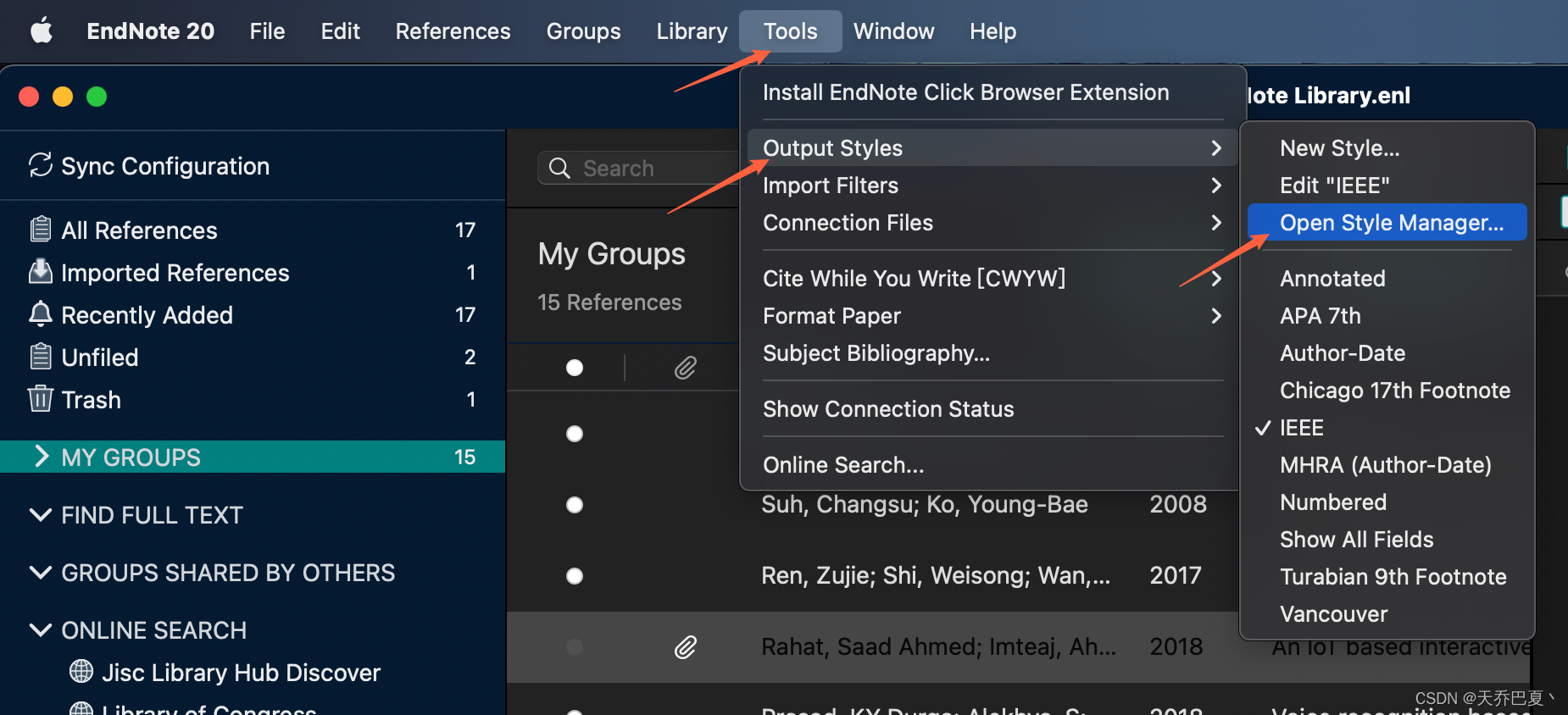Click the read/unread dot column header
1568x715 pixels.
click(575, 368)
